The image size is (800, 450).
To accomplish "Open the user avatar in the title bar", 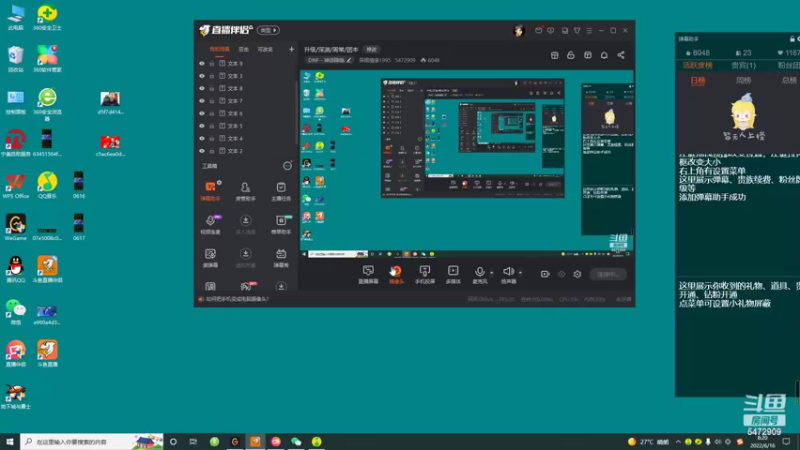I will point(519,31).
